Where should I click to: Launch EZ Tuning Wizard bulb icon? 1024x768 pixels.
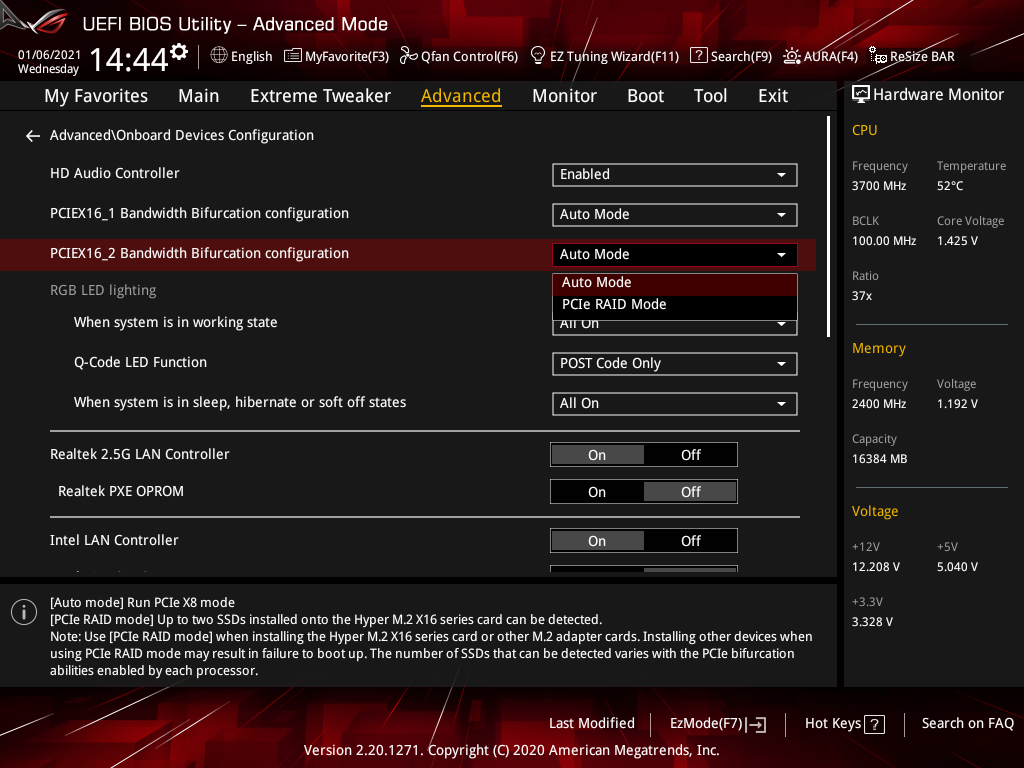pos(537,56)
